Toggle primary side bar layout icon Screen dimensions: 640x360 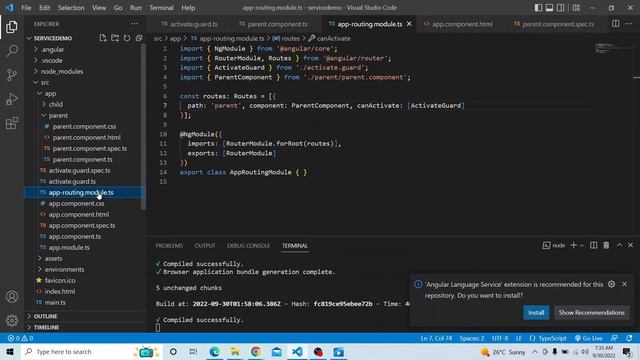pos(538,8)
